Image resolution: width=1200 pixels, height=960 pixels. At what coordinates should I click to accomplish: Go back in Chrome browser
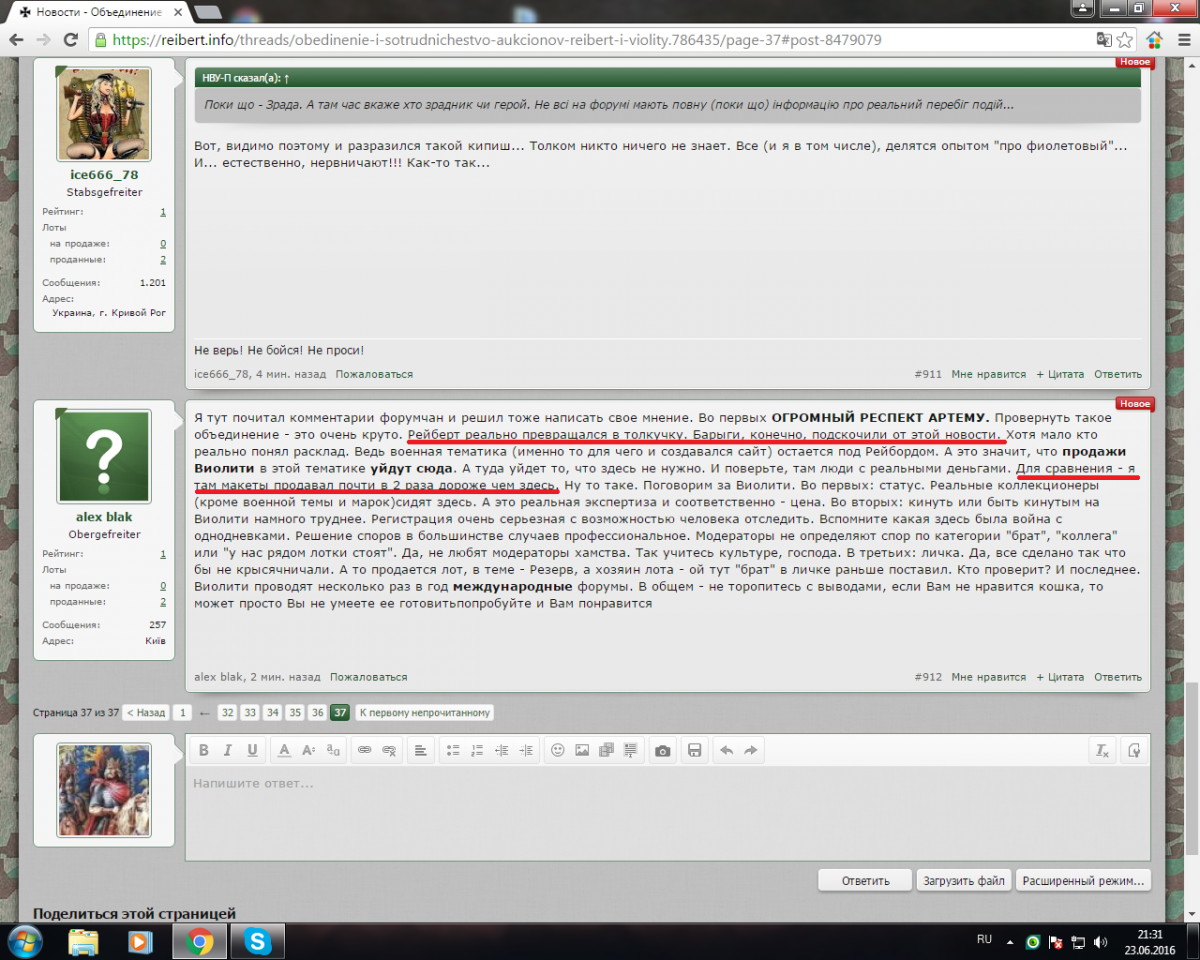16,40
